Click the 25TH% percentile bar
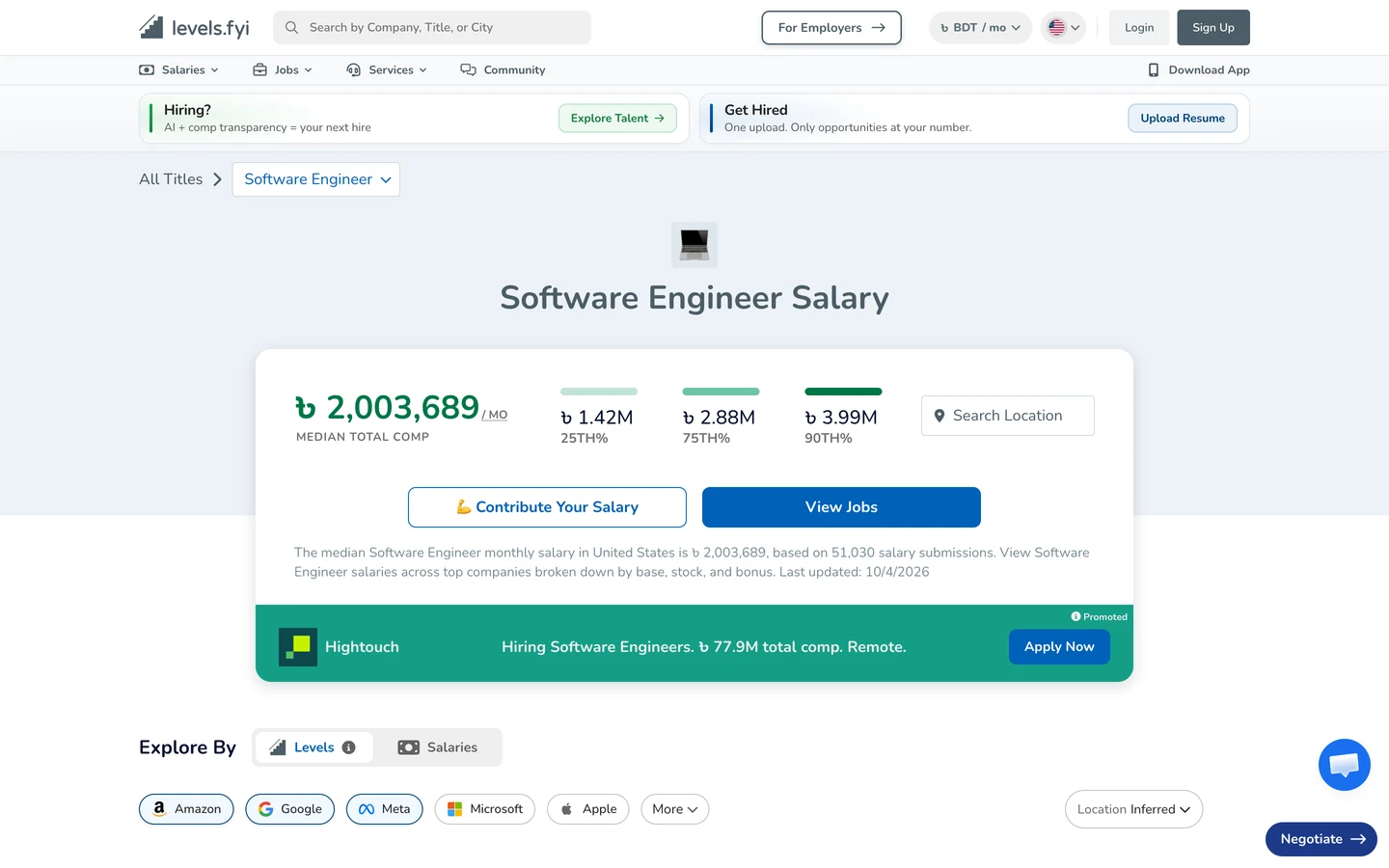 click(599, 392)
